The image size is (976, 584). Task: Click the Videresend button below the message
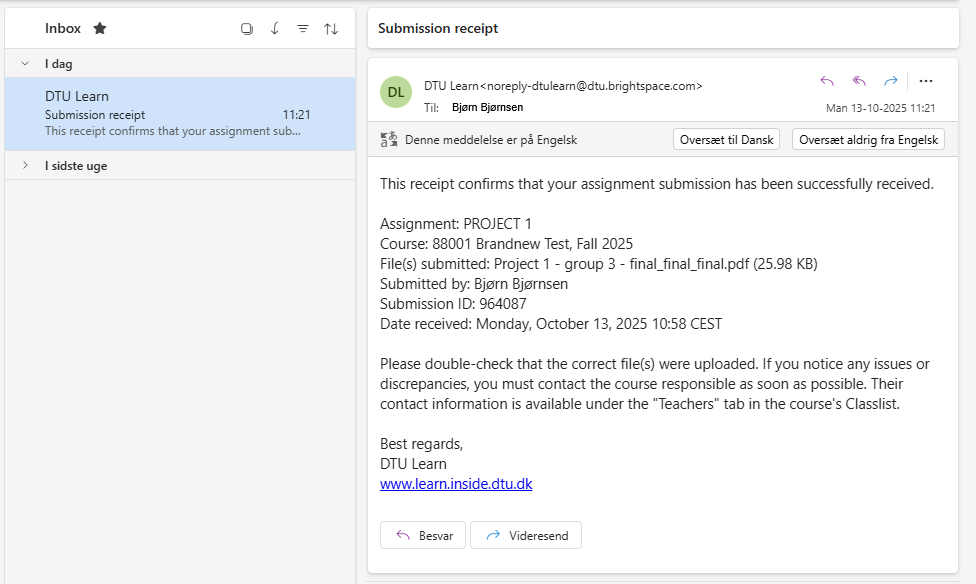click(526, 535)
